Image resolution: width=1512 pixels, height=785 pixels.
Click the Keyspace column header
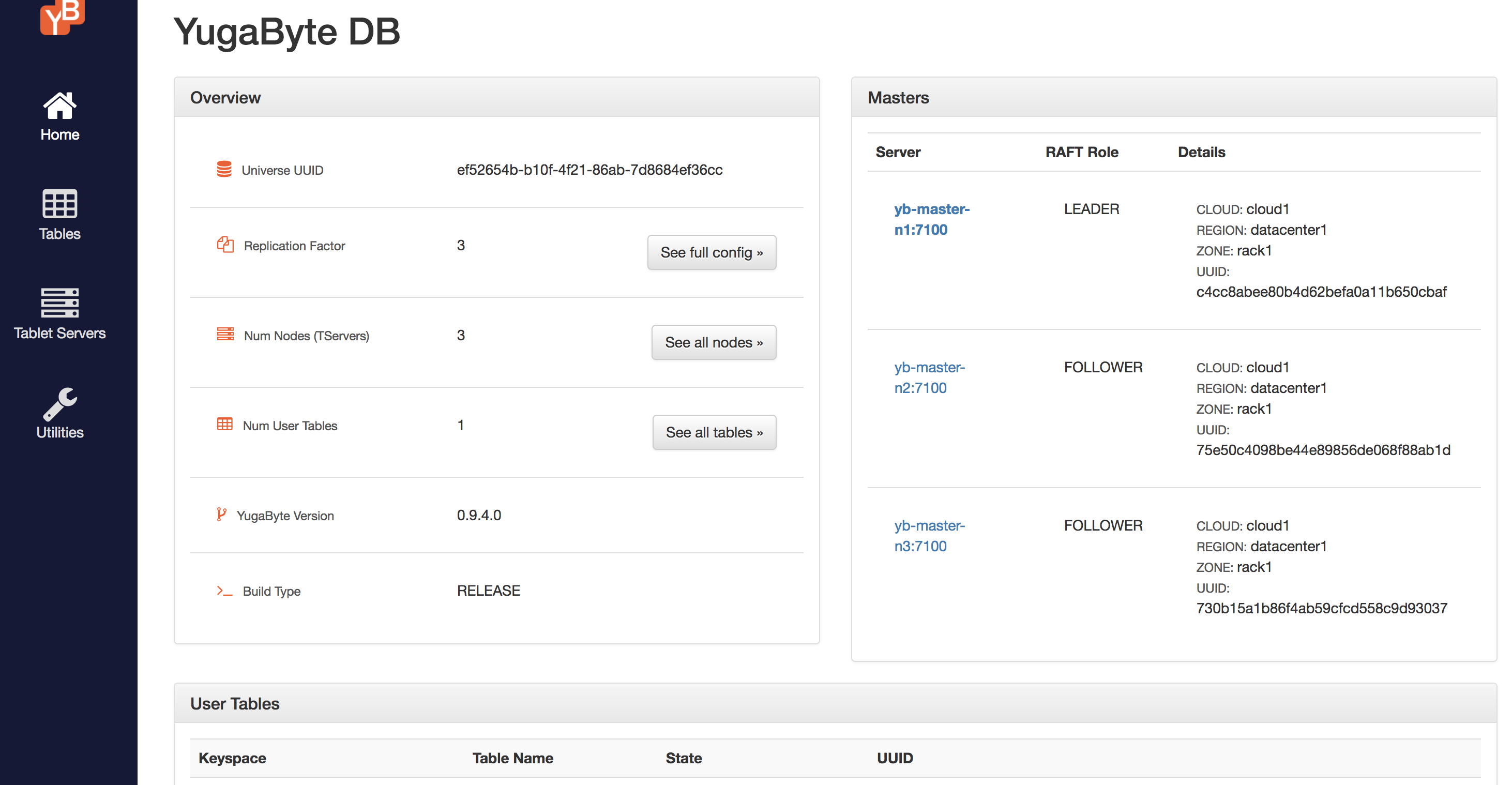[x=232, y=758]
